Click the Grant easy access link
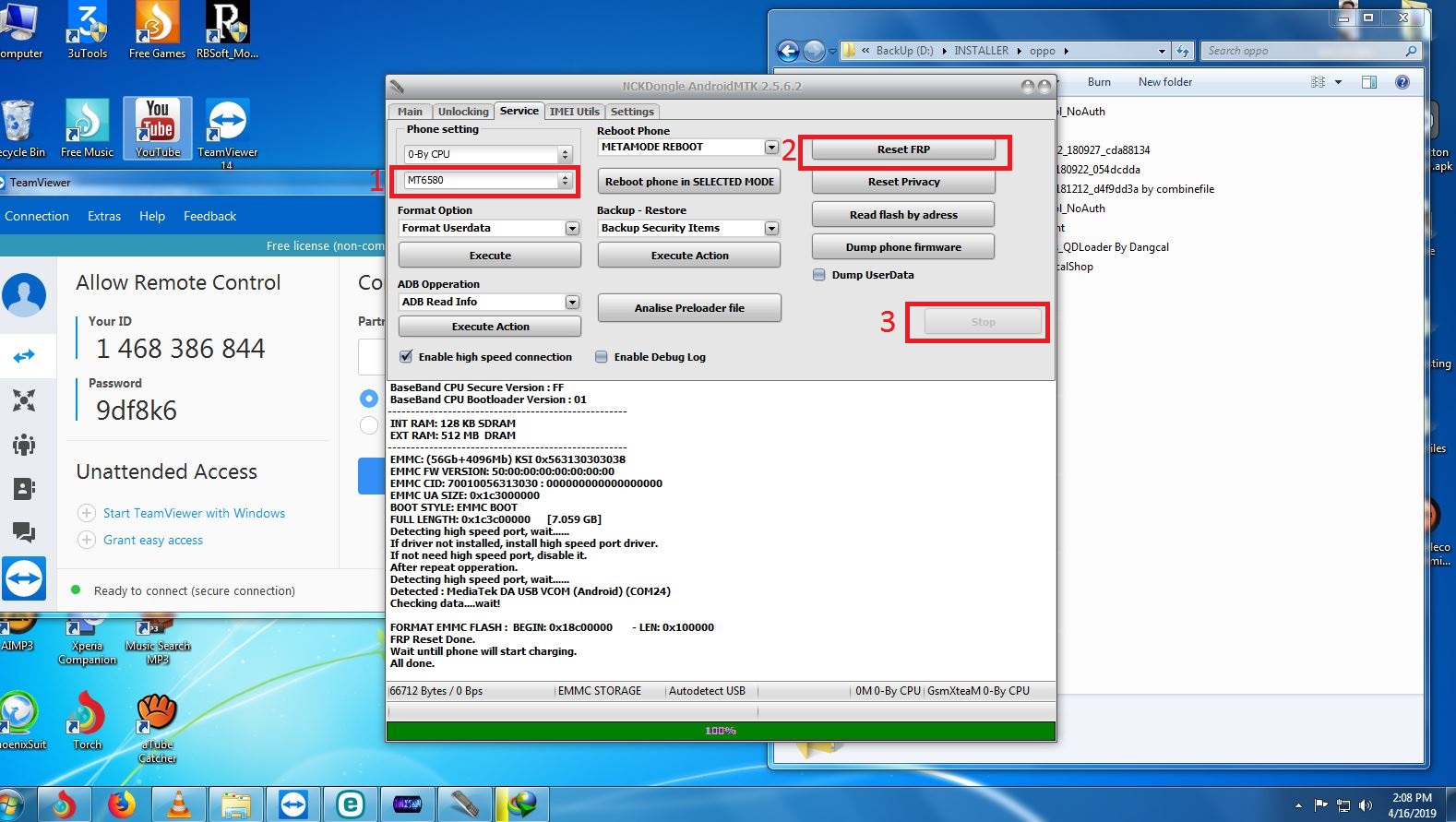The width and height of the screenshot is (1456, 822). point(153,540)
